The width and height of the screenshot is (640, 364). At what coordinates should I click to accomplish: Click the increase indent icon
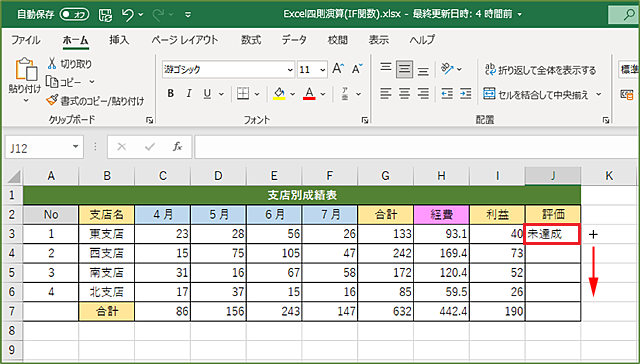(x=466, y=94)
